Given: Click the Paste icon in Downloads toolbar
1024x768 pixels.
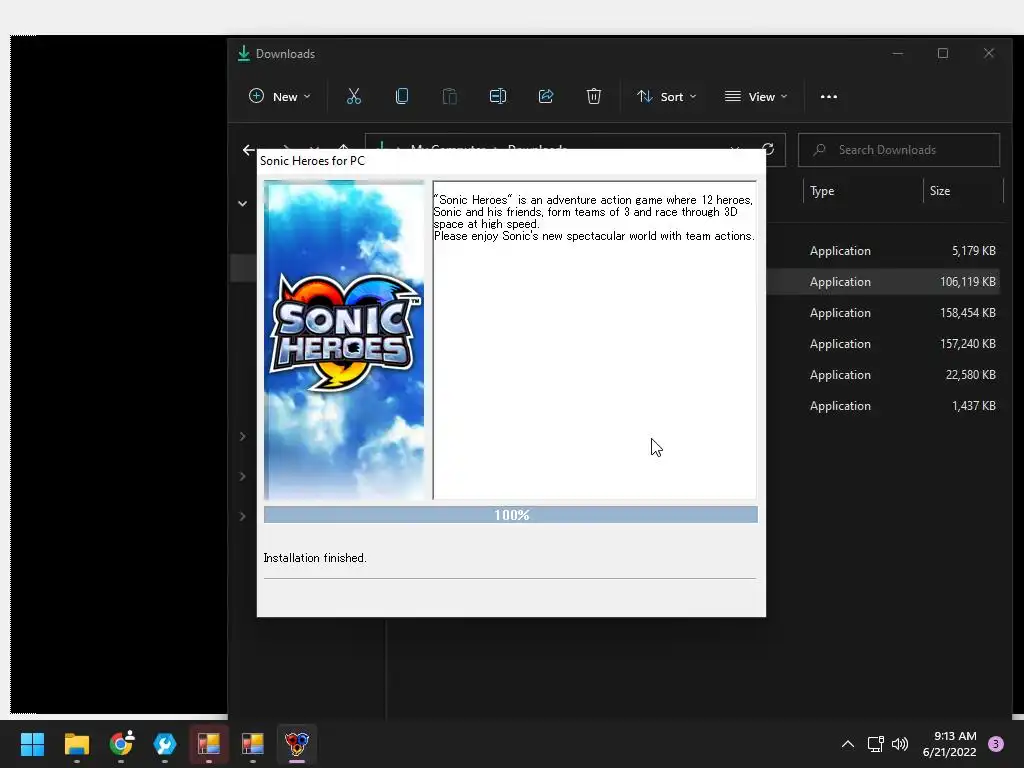Looking at the screenshot, I should 449,97.
